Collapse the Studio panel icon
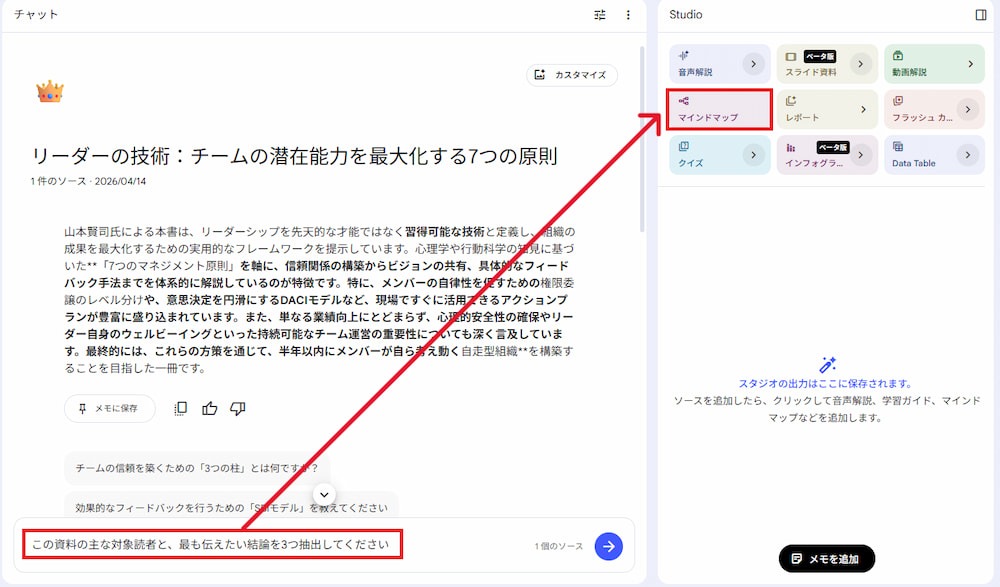Screen dimensions: 1000x587 point(981,15)
